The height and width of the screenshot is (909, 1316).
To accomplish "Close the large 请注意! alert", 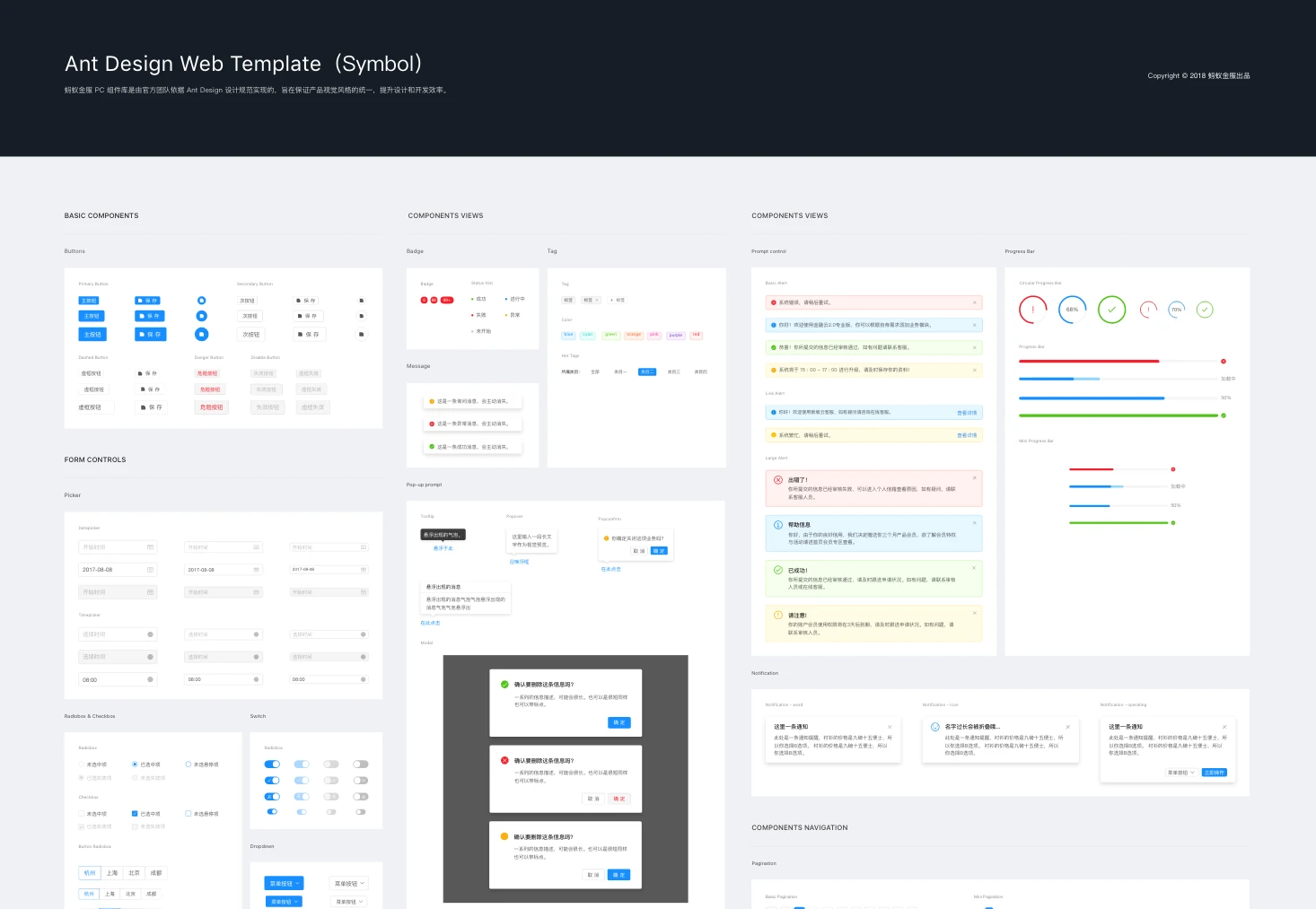I will pos(975,613).
